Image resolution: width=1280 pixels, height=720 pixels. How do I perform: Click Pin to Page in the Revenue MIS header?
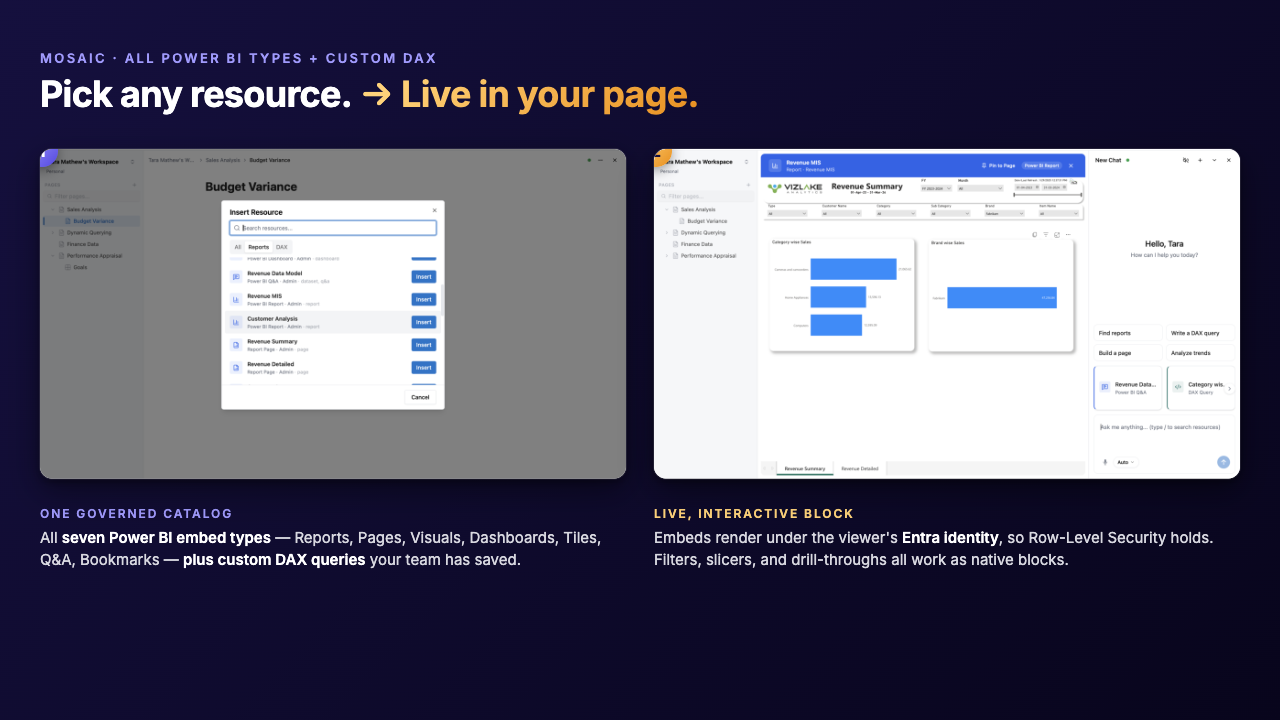coord(998,165)
